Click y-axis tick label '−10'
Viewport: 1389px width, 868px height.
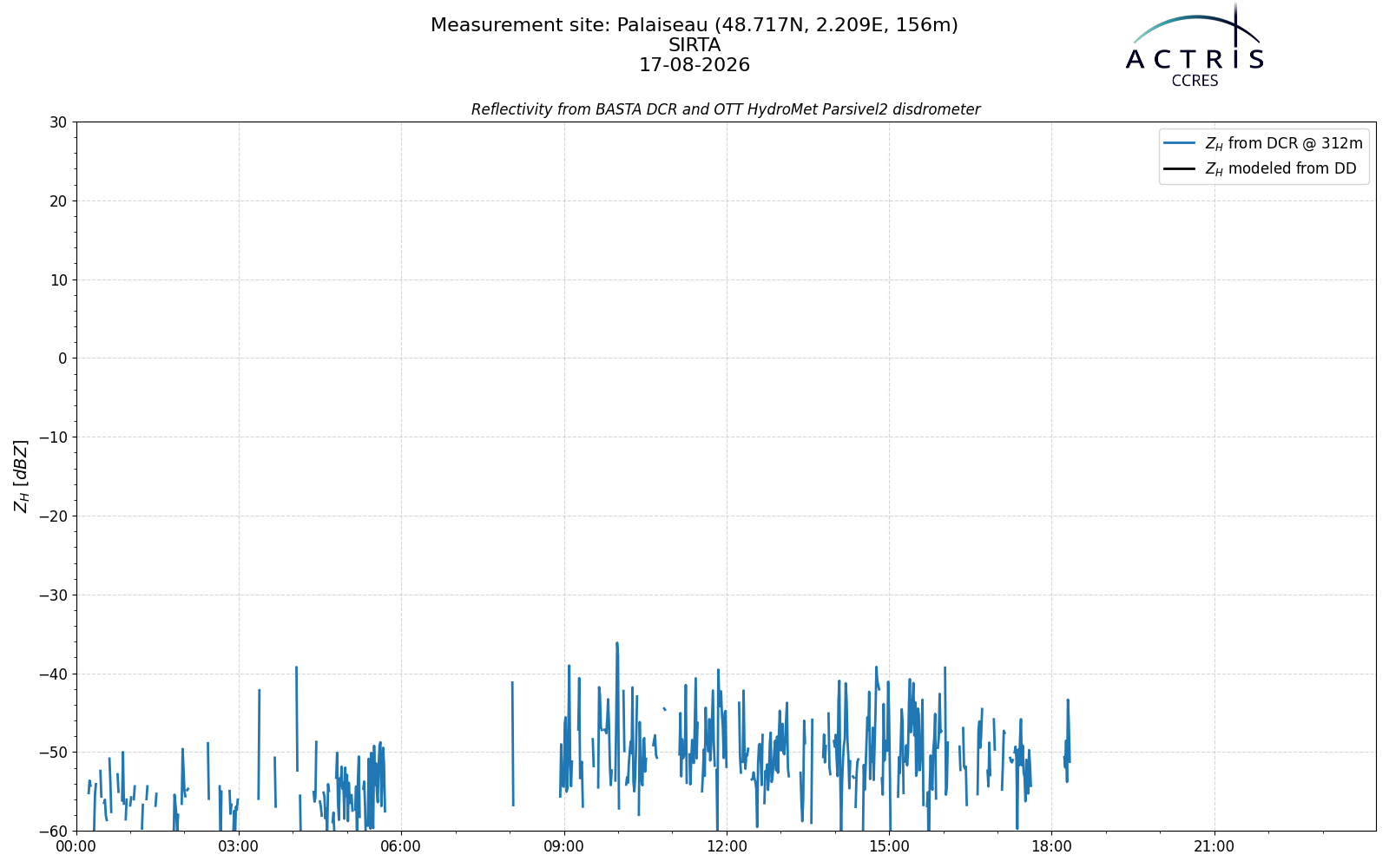pyautogui.click(x=52, y=437)
